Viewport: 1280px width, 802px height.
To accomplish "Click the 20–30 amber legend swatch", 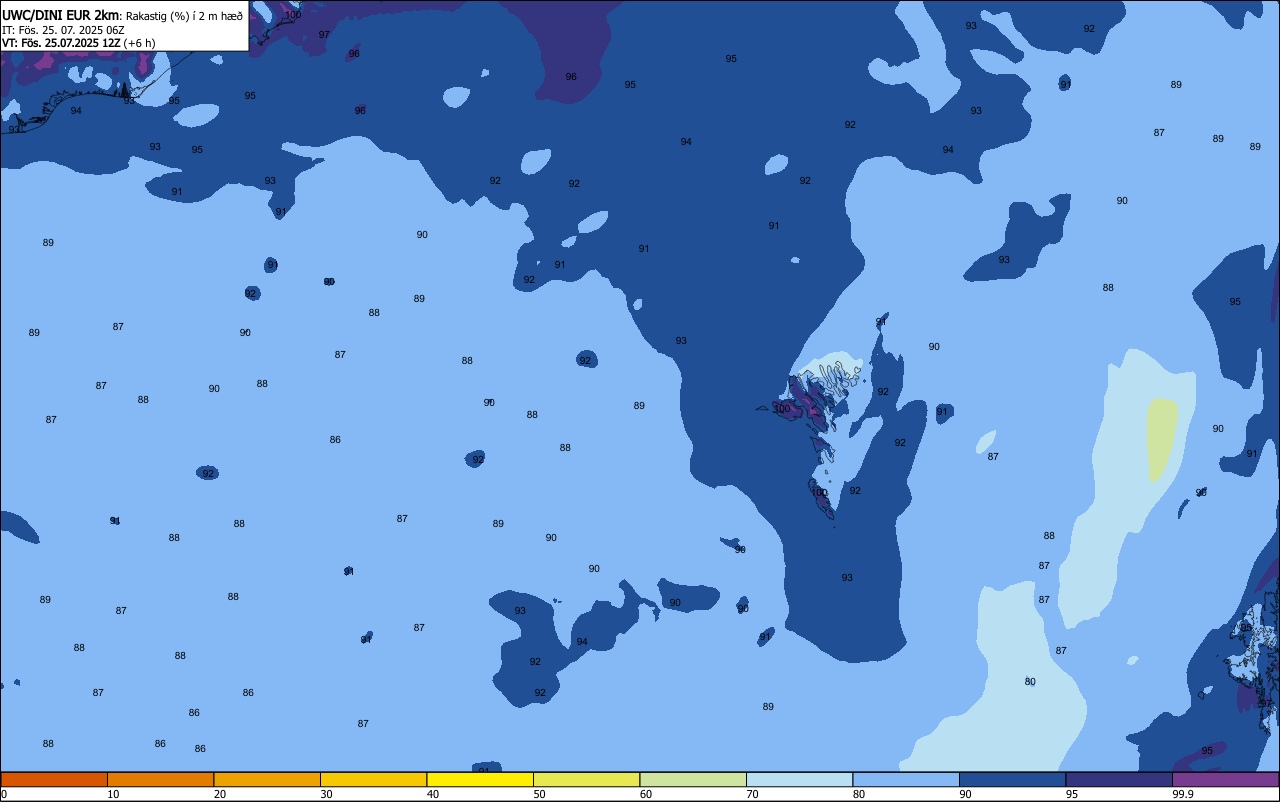I will pos(267,779).
